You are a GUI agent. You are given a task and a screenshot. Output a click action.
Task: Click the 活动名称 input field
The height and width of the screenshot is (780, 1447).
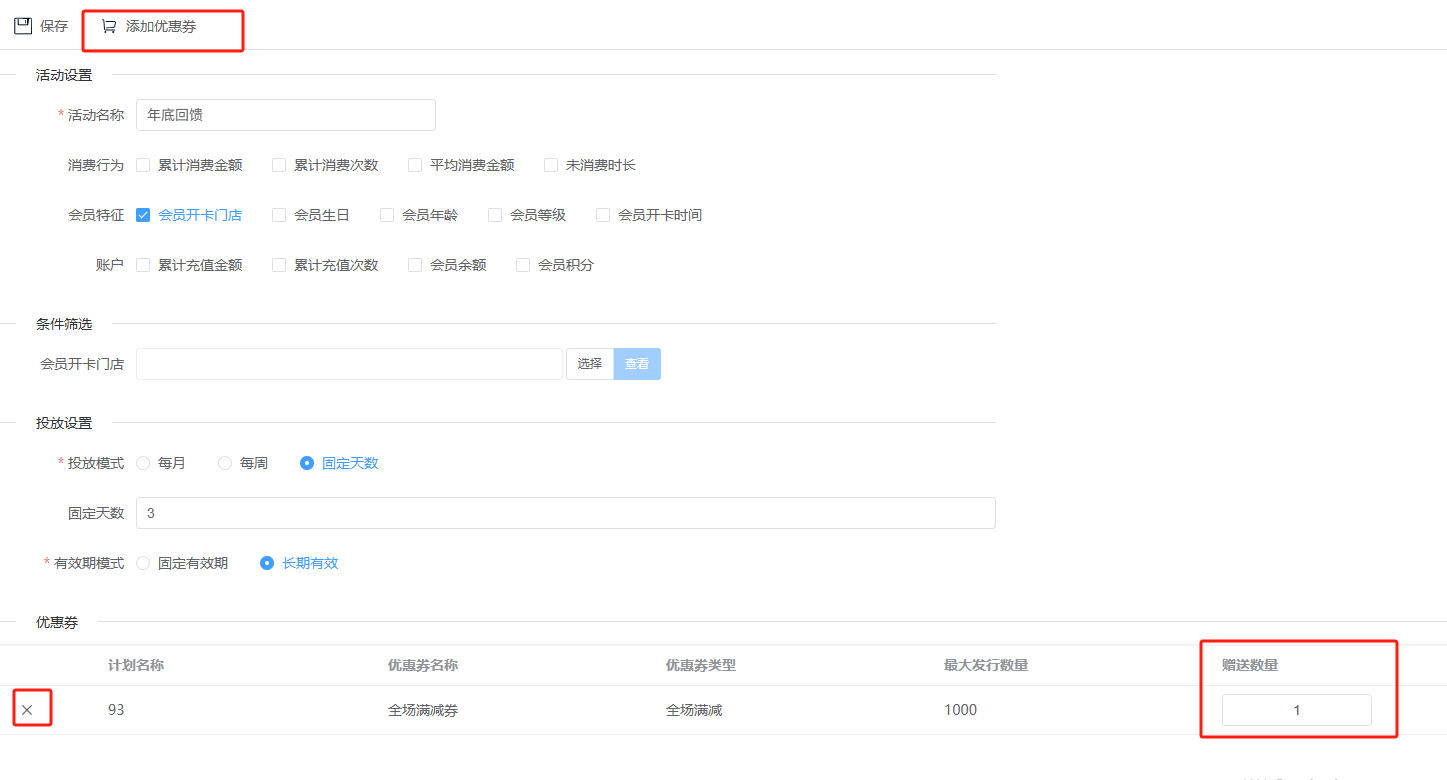285,115
